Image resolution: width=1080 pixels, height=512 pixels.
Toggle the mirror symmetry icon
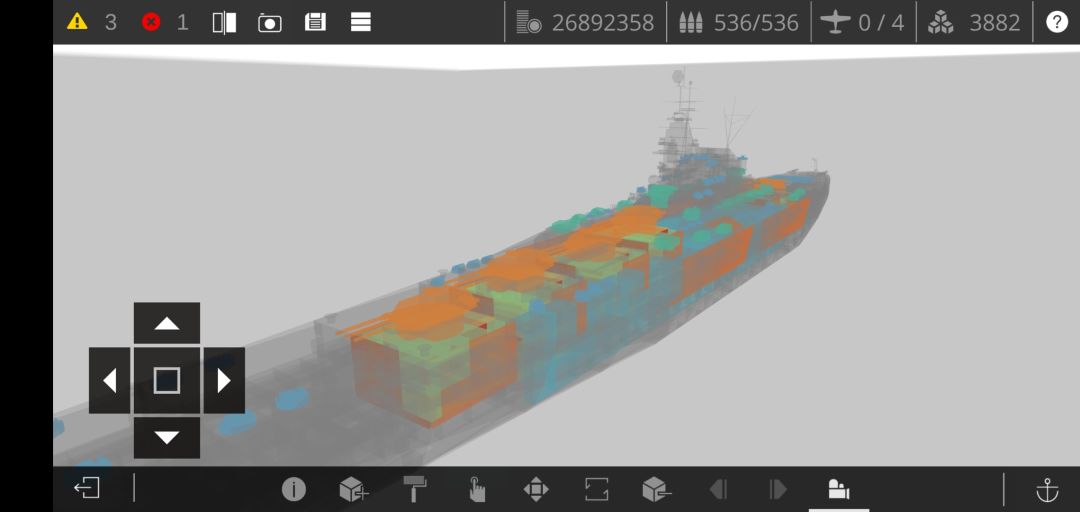[224, 22]
